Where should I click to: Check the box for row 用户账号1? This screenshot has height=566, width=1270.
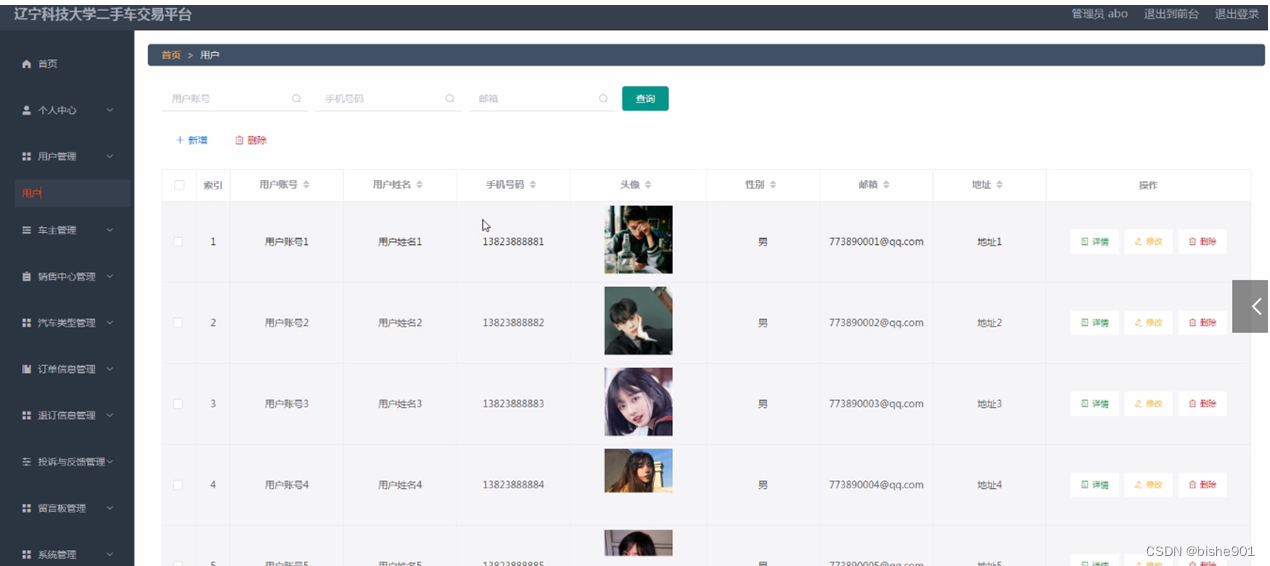pos(179,242)
